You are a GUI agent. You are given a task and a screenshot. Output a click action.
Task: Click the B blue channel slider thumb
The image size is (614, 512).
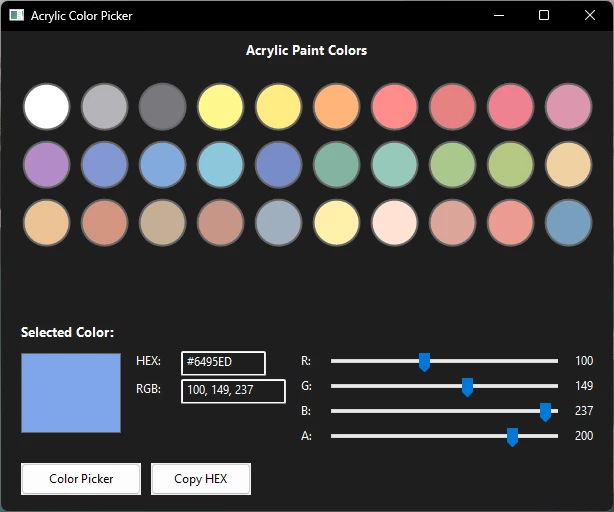coord(545,411)
